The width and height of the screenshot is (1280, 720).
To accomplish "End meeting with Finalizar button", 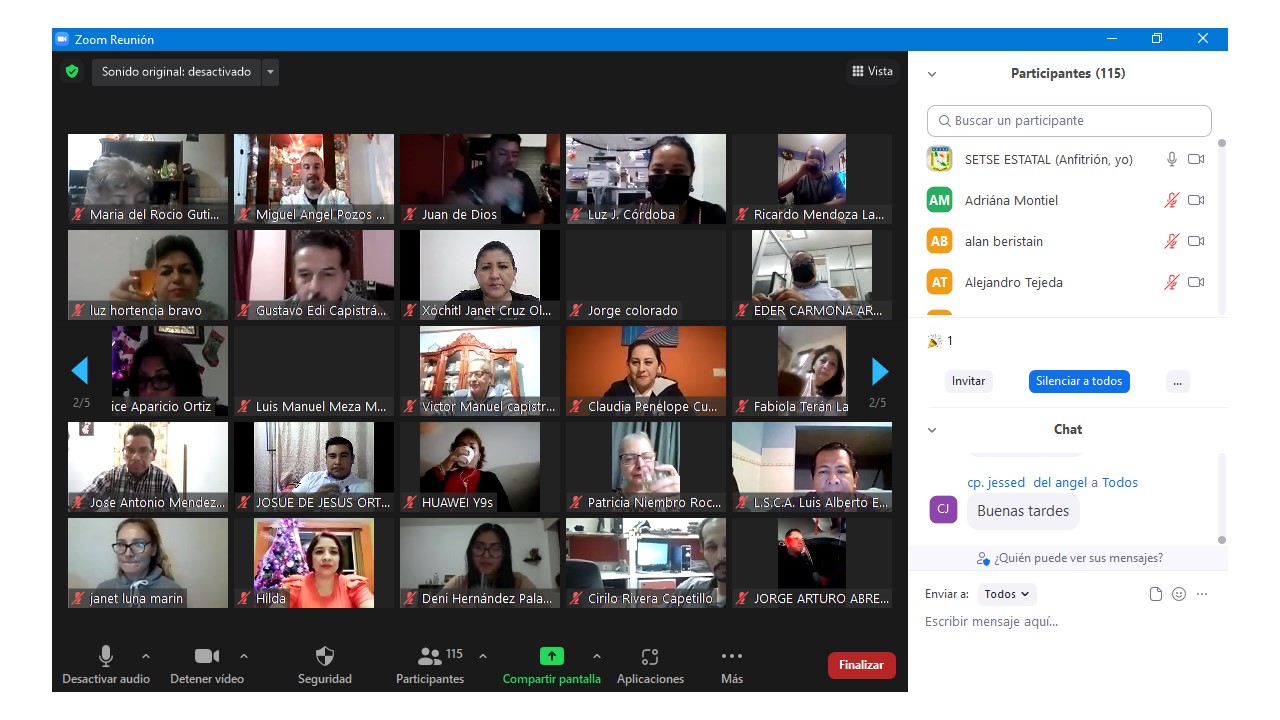I will [x=862, y=665].
